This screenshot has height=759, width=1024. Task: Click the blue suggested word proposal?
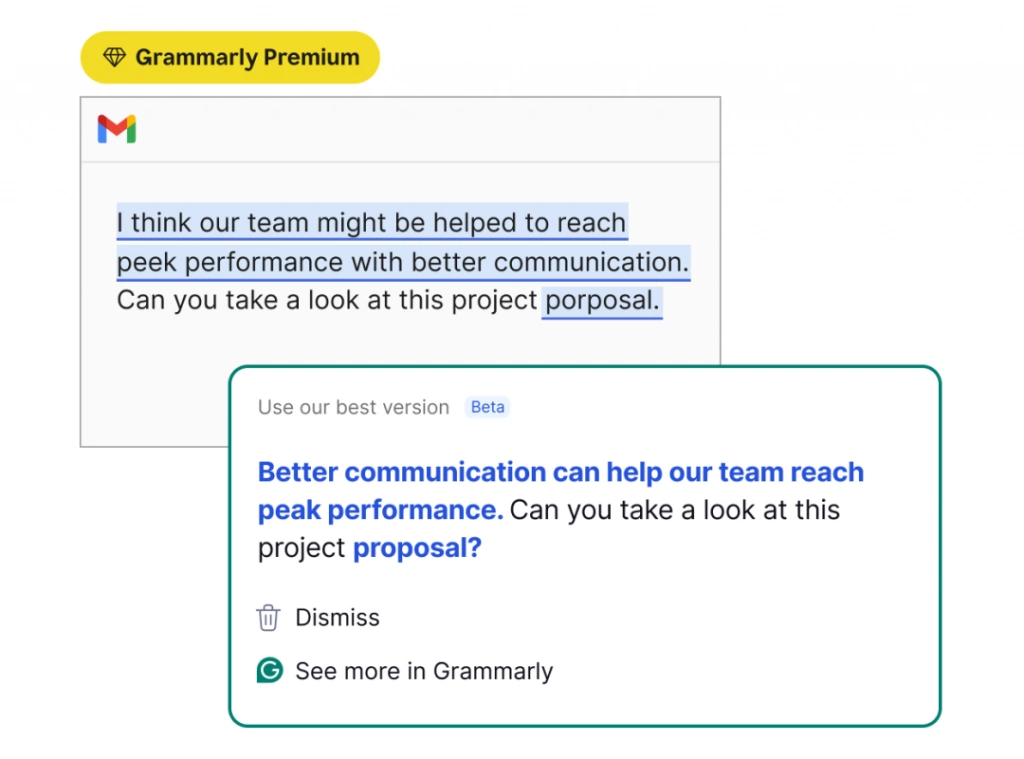(x=417, y=548)
